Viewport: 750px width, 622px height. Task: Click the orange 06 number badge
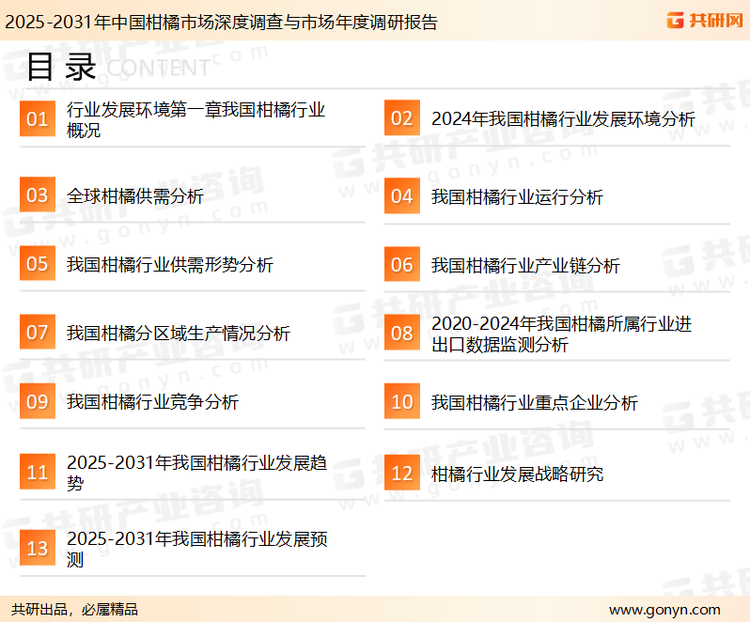tap(402, 264)
